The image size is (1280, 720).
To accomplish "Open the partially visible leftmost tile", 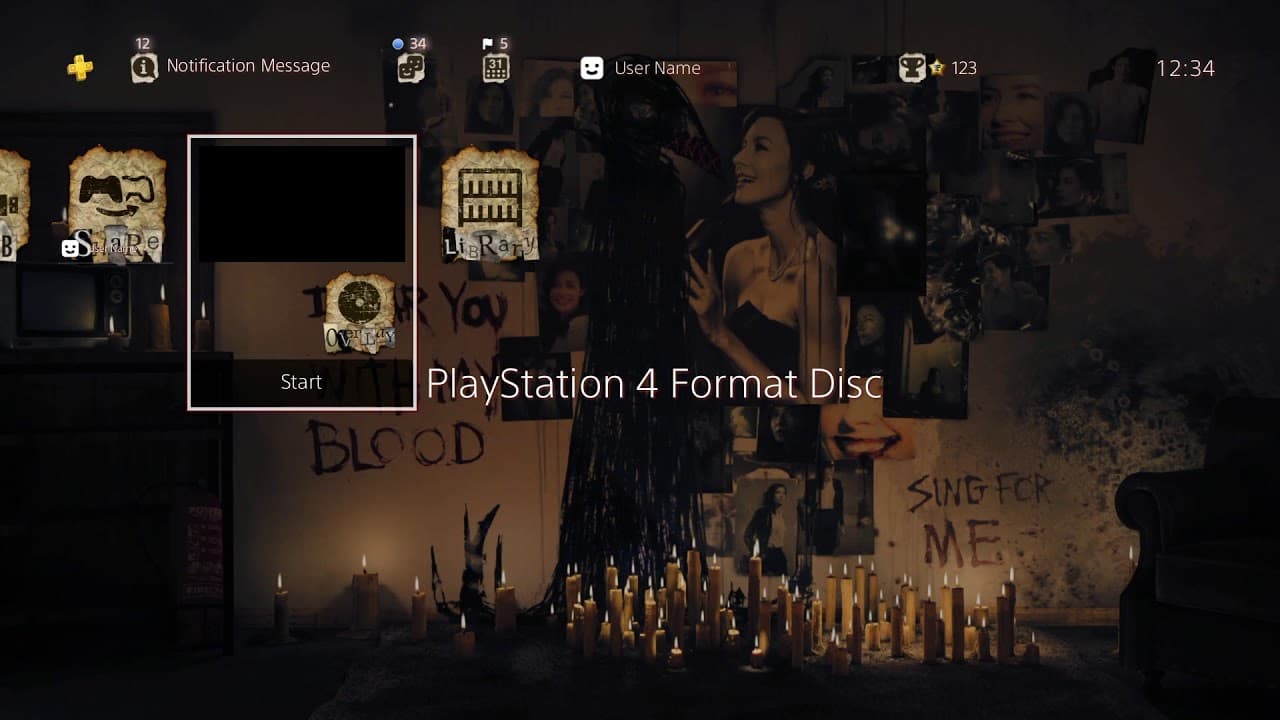I will coord(14,204).
